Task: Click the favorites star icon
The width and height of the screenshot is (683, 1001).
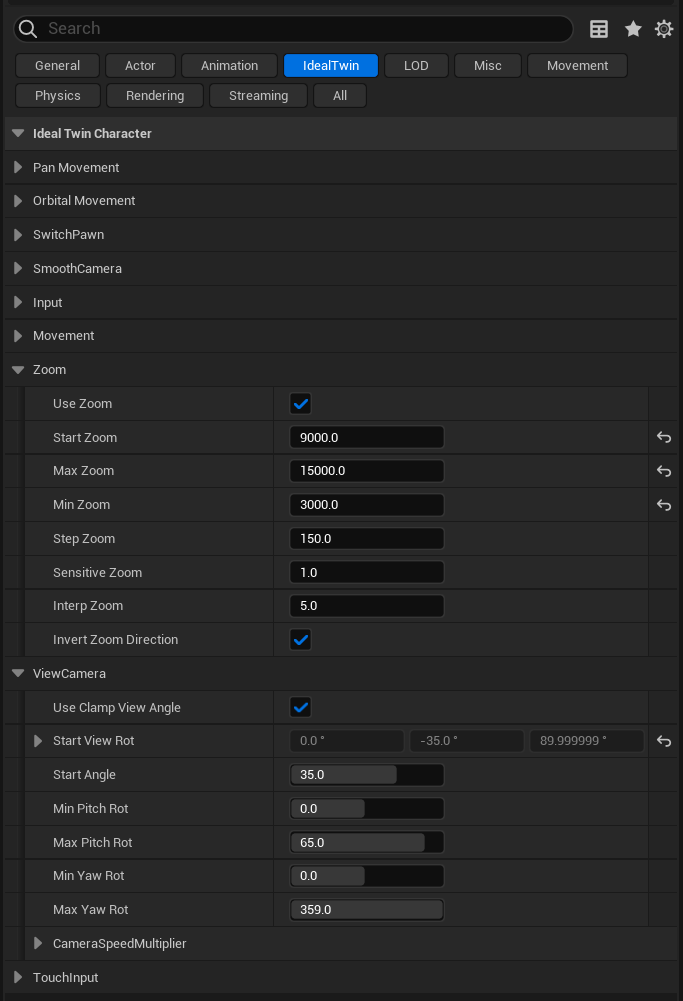Action: pyautogui.click(x=633, y=29)
